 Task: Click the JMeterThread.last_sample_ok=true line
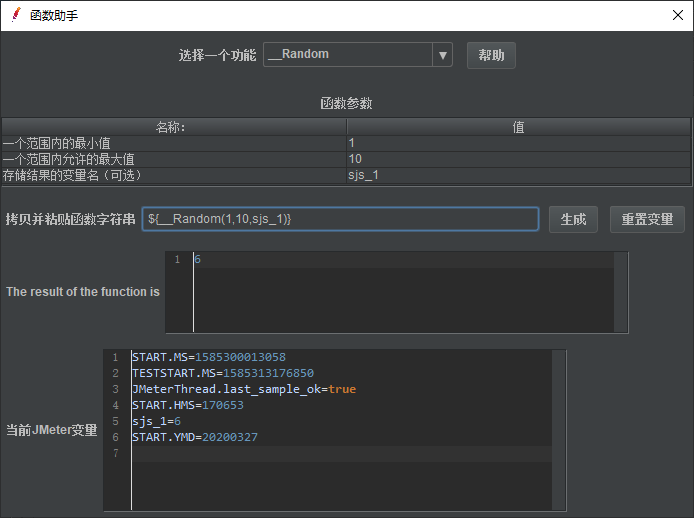[x=244, y=389]
